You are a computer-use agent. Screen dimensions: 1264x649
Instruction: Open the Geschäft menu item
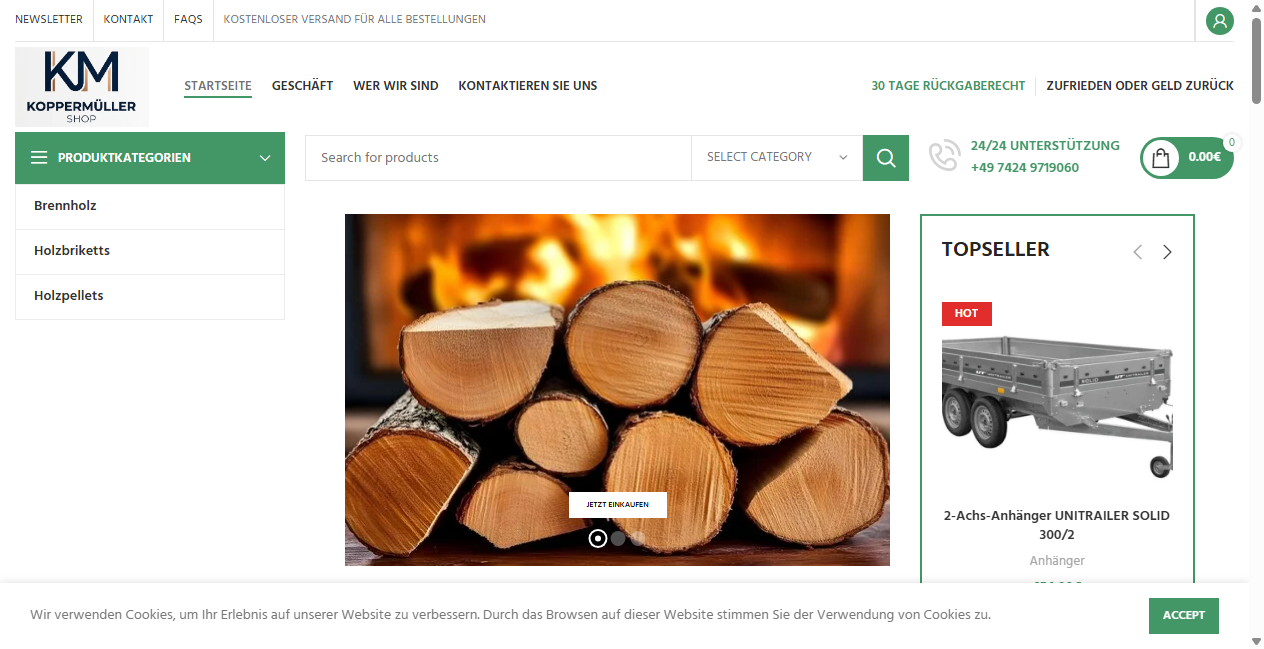302,86
